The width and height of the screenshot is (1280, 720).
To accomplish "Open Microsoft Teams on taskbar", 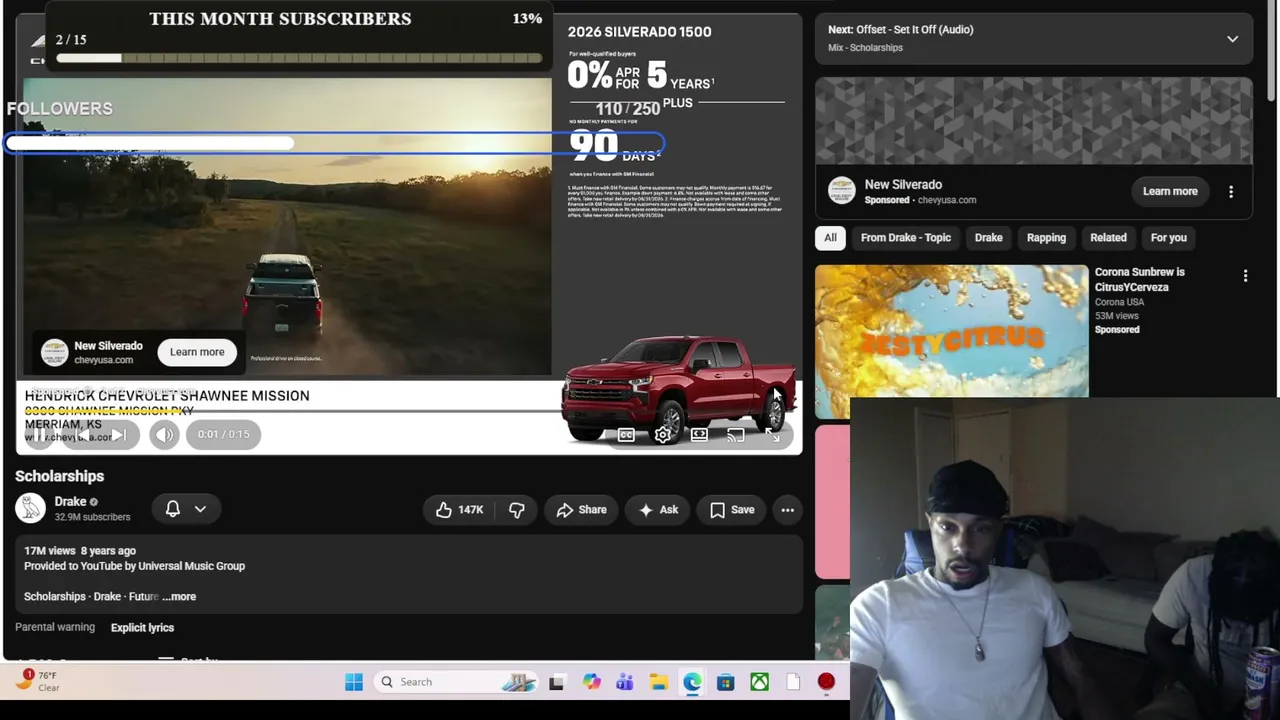I will pos(625,682).
